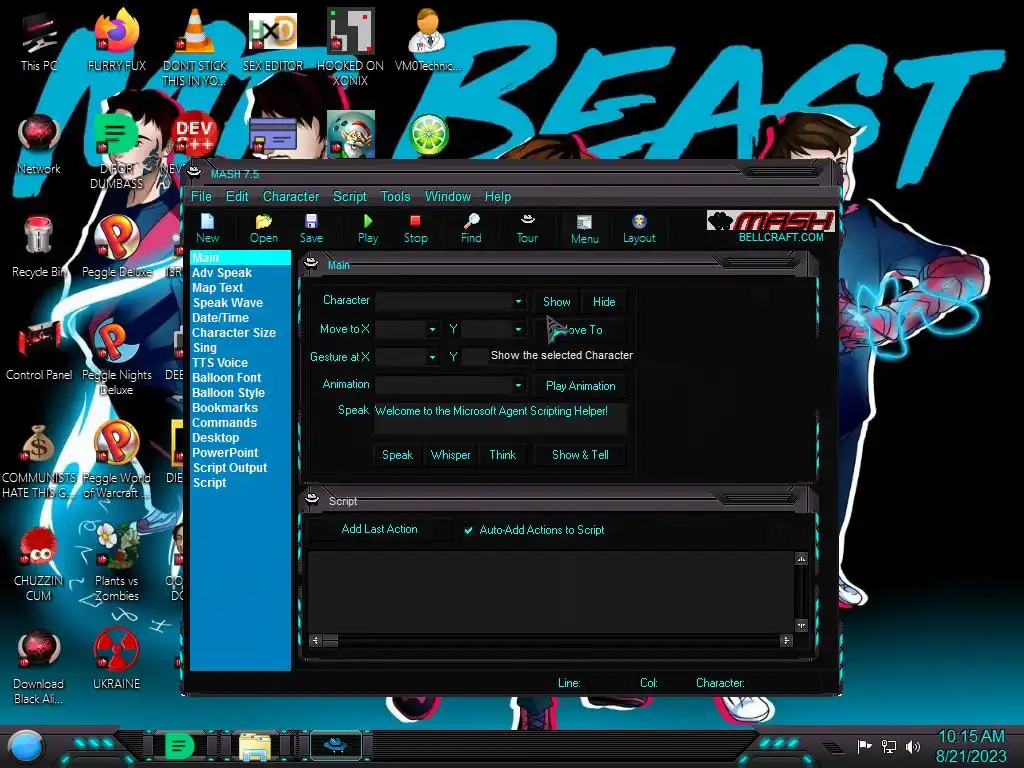This screenshot has height=768, width=1024.
Task: Click the Start orb button
Action: tap(26, 746)
